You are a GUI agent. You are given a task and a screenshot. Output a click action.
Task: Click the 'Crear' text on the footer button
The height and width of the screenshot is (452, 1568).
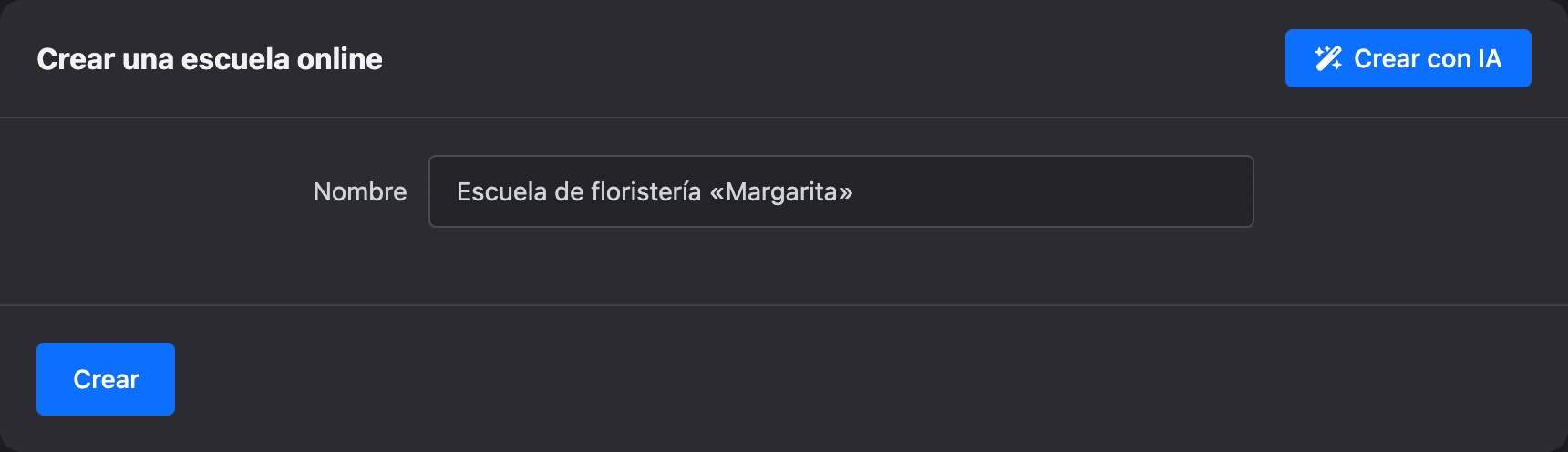(x=106, y=379)
